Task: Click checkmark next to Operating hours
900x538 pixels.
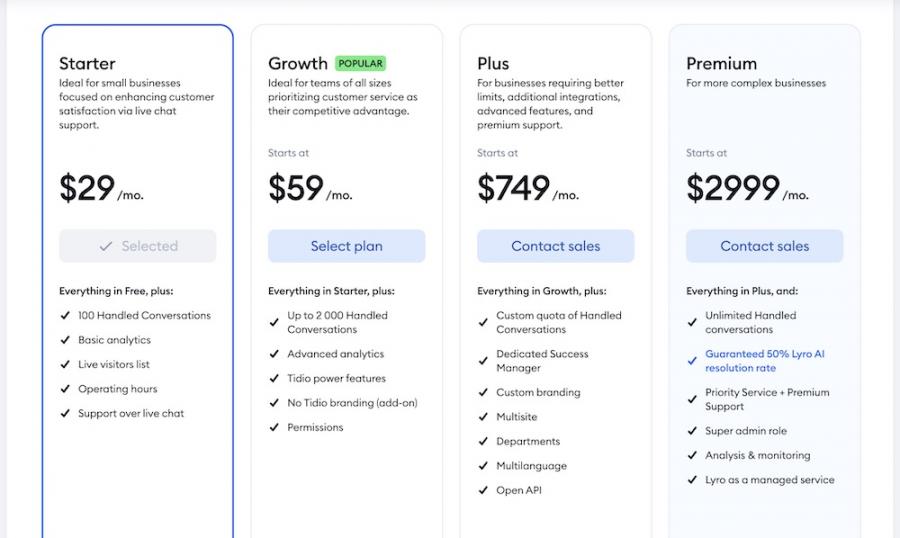Action: (x=64, y=389)
